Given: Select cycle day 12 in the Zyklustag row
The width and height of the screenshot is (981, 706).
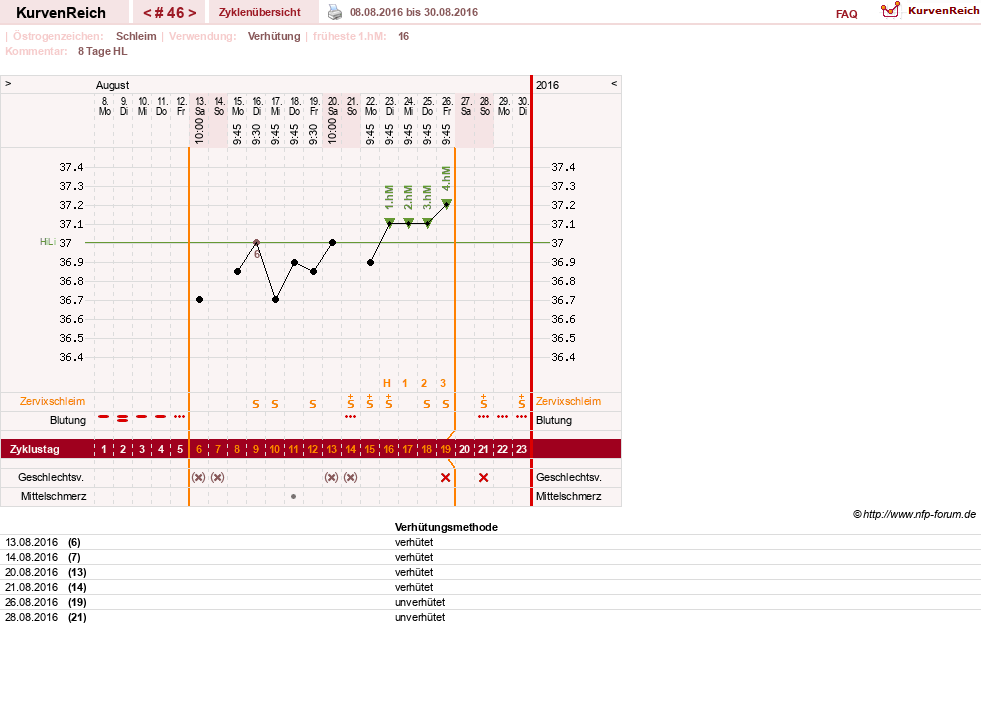Looking at the screenshot, I should point(313,449).
